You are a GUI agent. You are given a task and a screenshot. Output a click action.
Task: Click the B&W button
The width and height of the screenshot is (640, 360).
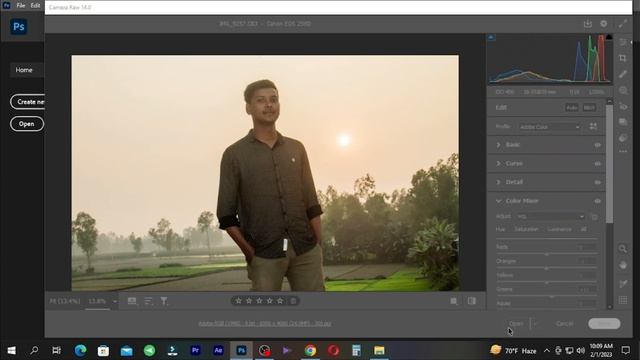[x=589, y=108]
